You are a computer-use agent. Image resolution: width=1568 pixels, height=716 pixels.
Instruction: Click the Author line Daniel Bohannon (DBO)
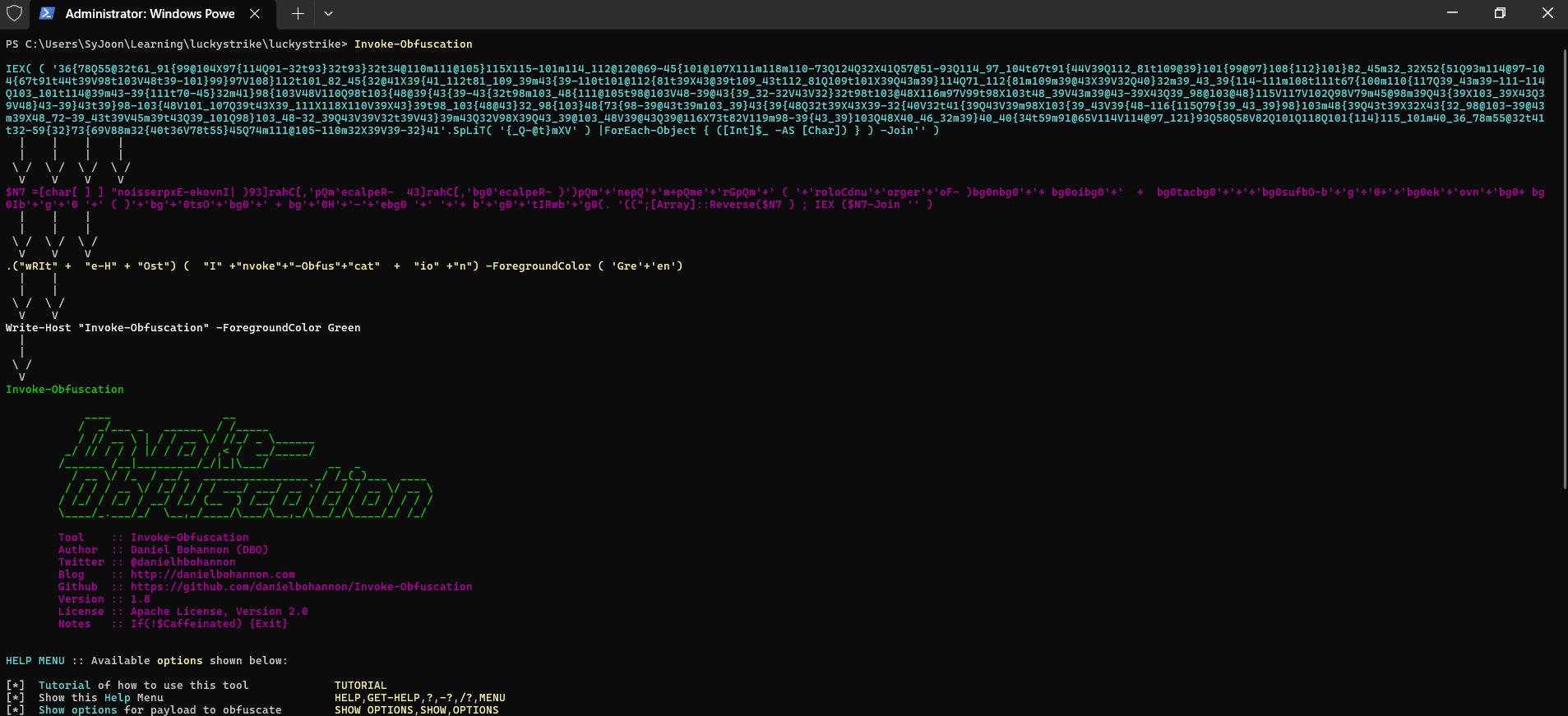point(164,550)
